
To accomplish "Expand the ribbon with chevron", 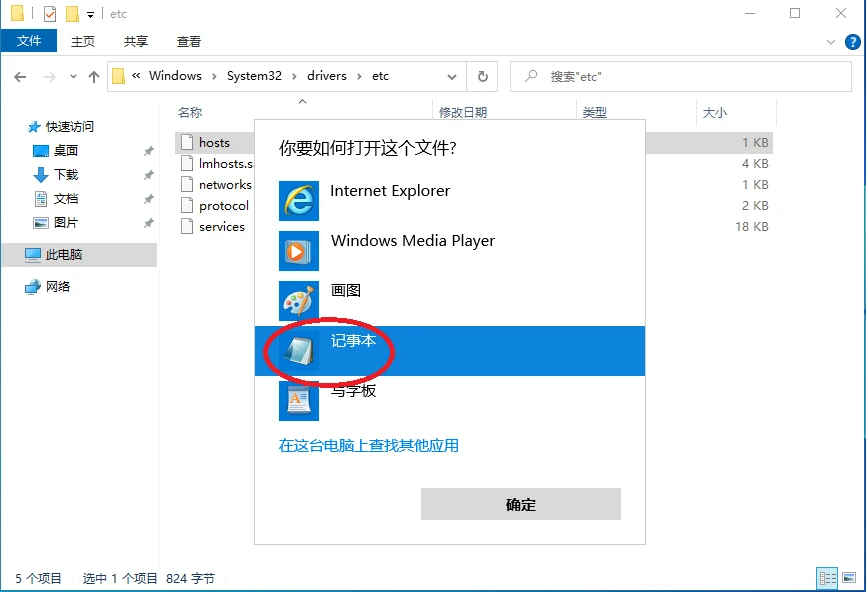I will [x=831, y=42].
